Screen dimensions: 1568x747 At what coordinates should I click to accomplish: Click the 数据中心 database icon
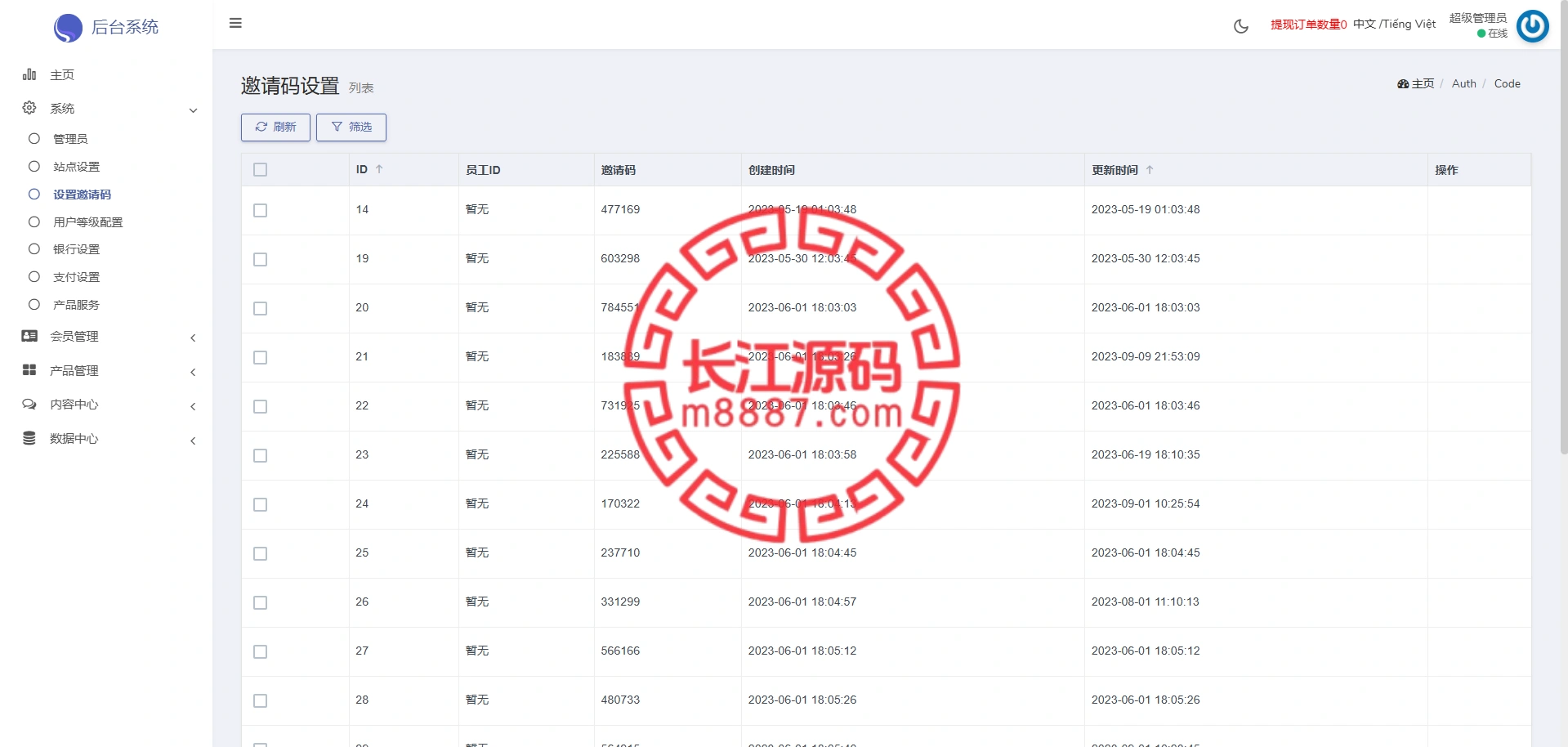[29, 439]
